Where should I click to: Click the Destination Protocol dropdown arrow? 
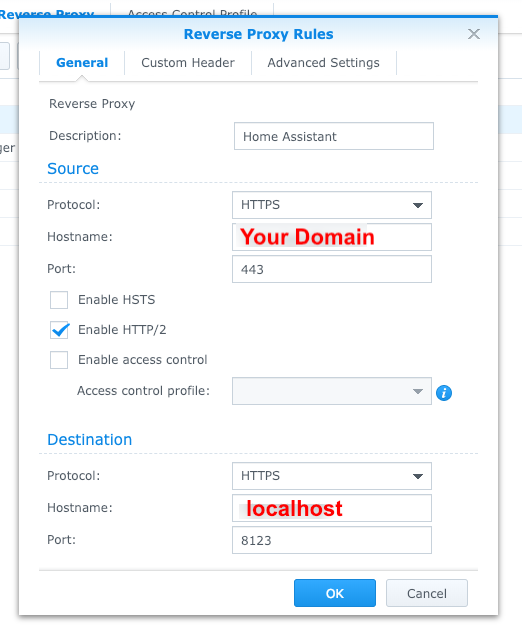[x=418, y=476]
